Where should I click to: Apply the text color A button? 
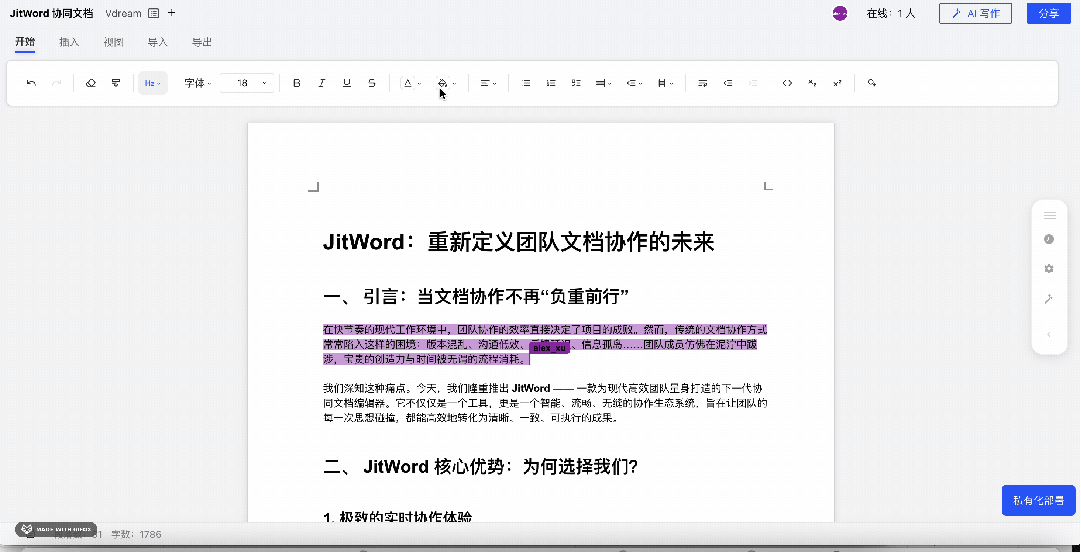click(x=407, y=83)
